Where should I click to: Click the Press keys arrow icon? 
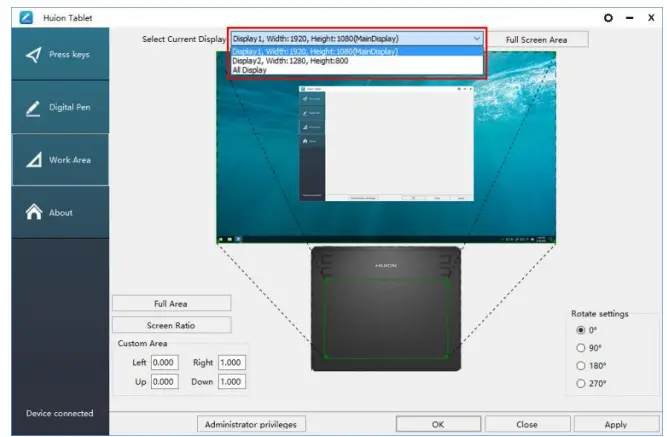[x=34, y=54]
